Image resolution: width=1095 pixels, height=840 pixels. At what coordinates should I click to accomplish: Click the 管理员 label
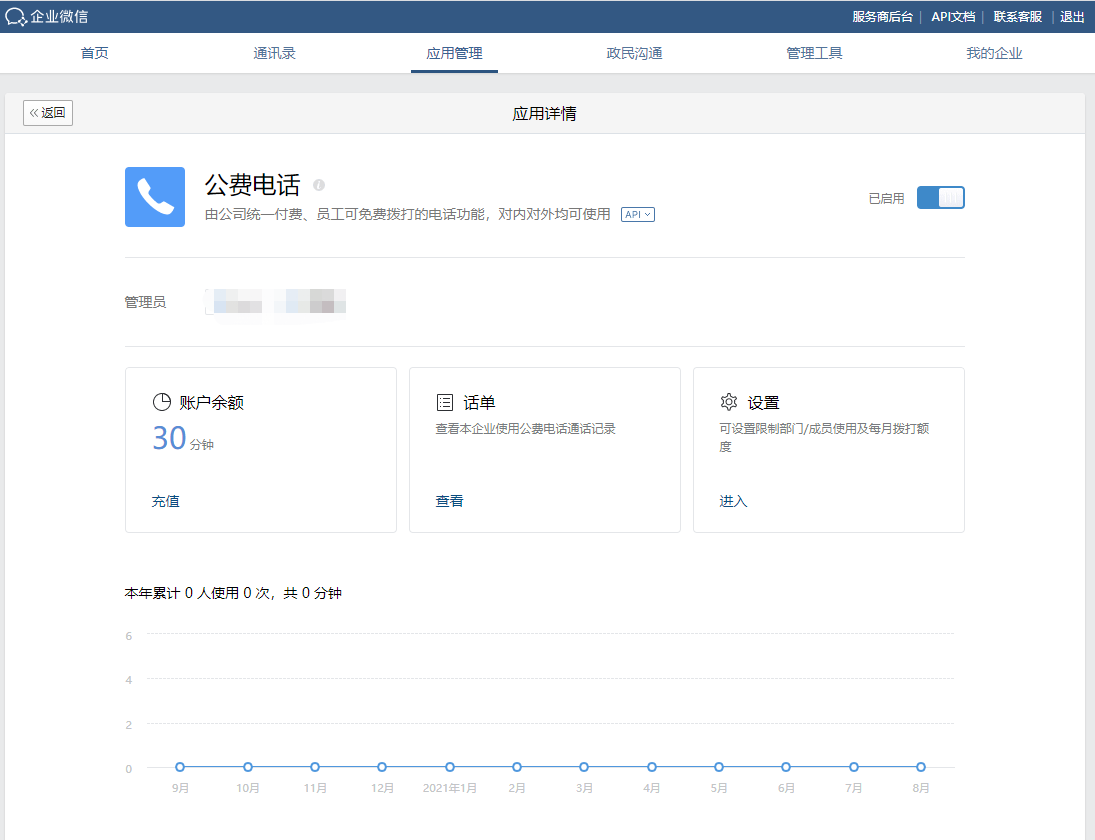[x=145, y=302]
